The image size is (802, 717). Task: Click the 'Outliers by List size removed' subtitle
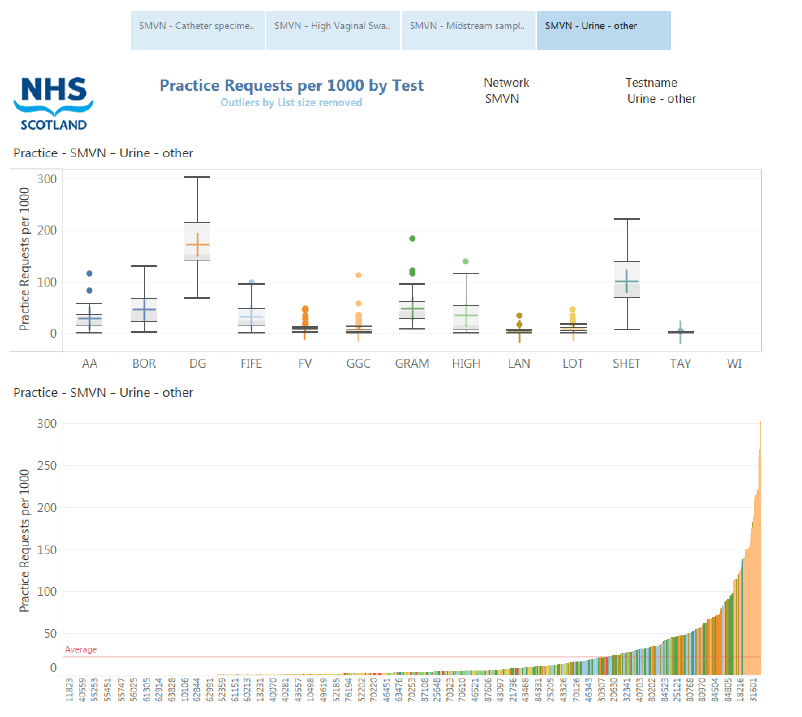(291, 102)
